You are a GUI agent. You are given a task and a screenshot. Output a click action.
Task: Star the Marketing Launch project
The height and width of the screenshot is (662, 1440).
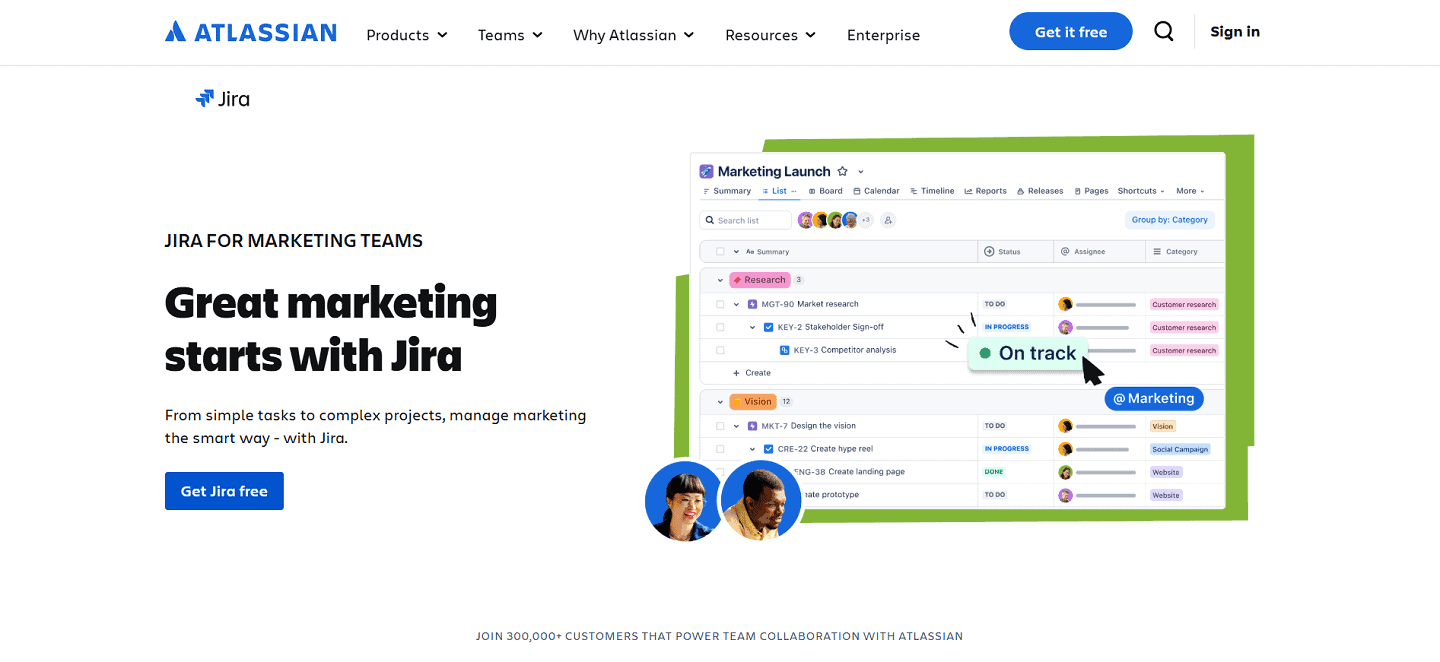pyautogui.click(x=841, y=172)
